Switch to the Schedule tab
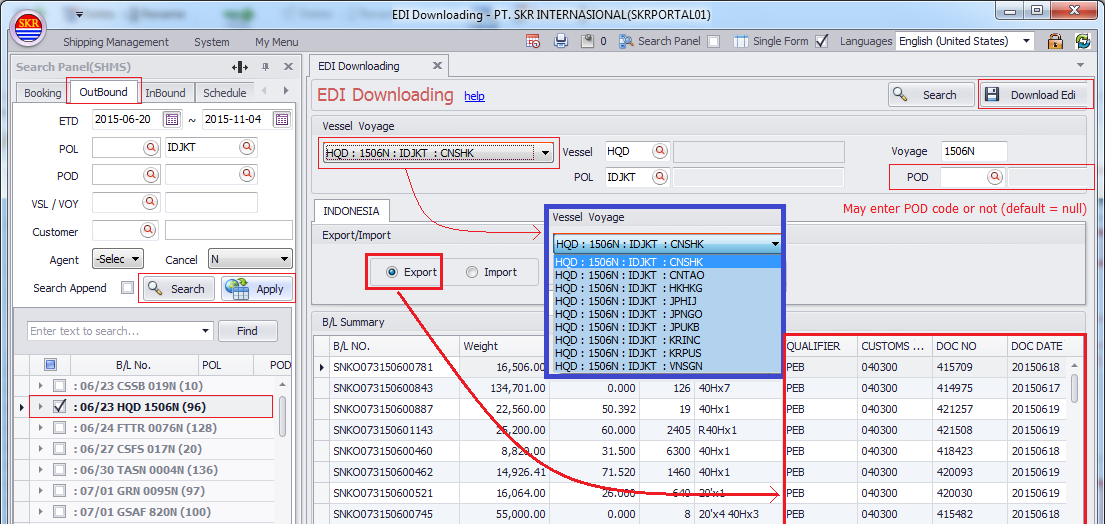 225,92
